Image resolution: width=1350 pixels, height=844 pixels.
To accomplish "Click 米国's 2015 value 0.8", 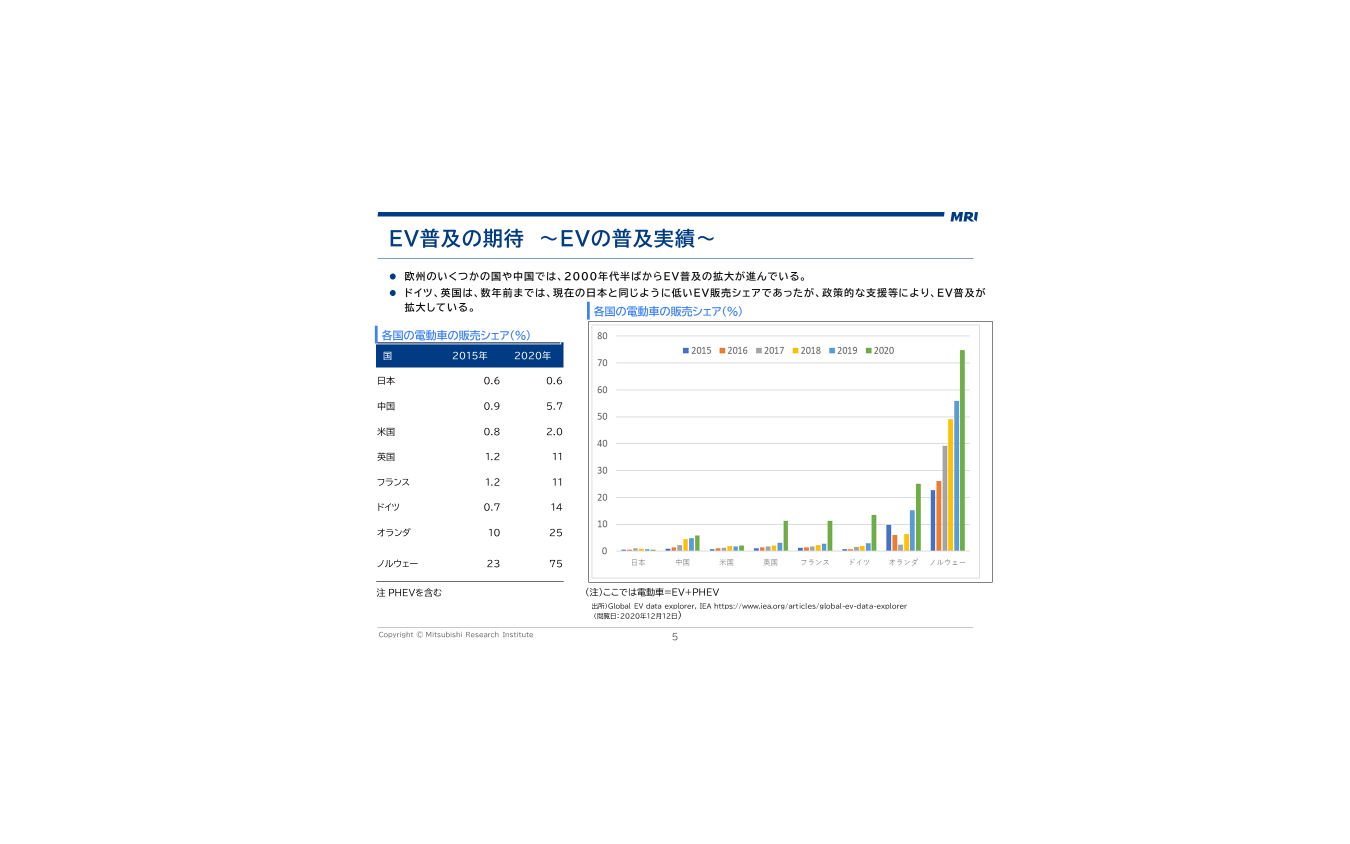I will (x=491, y=432).
